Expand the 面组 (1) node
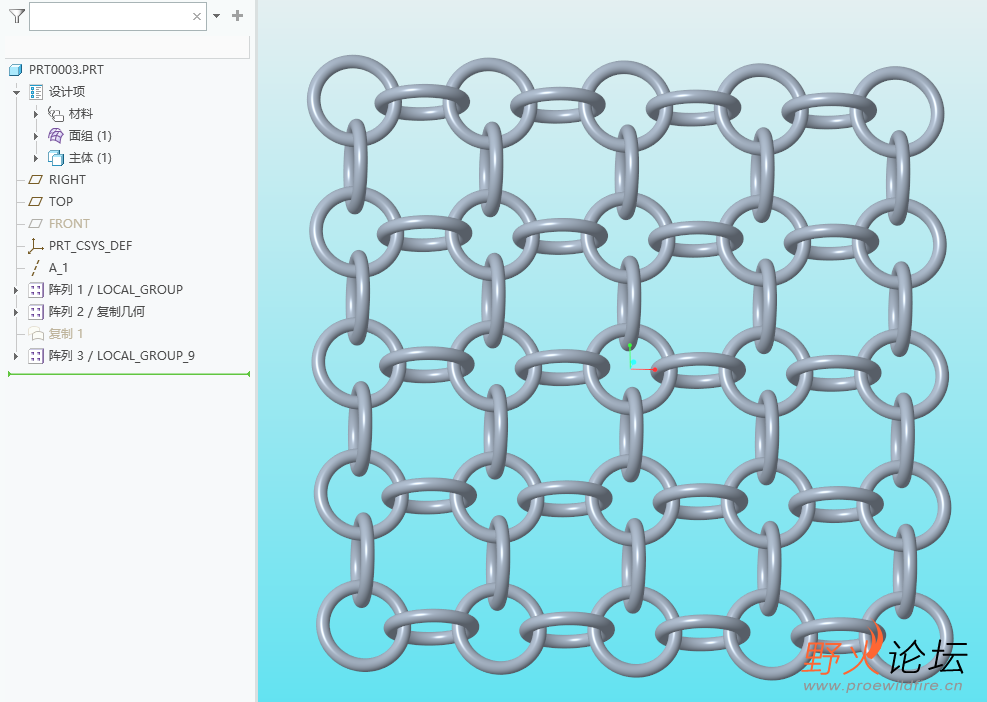This screenshot has height=702, width=987. pos(36,136)
